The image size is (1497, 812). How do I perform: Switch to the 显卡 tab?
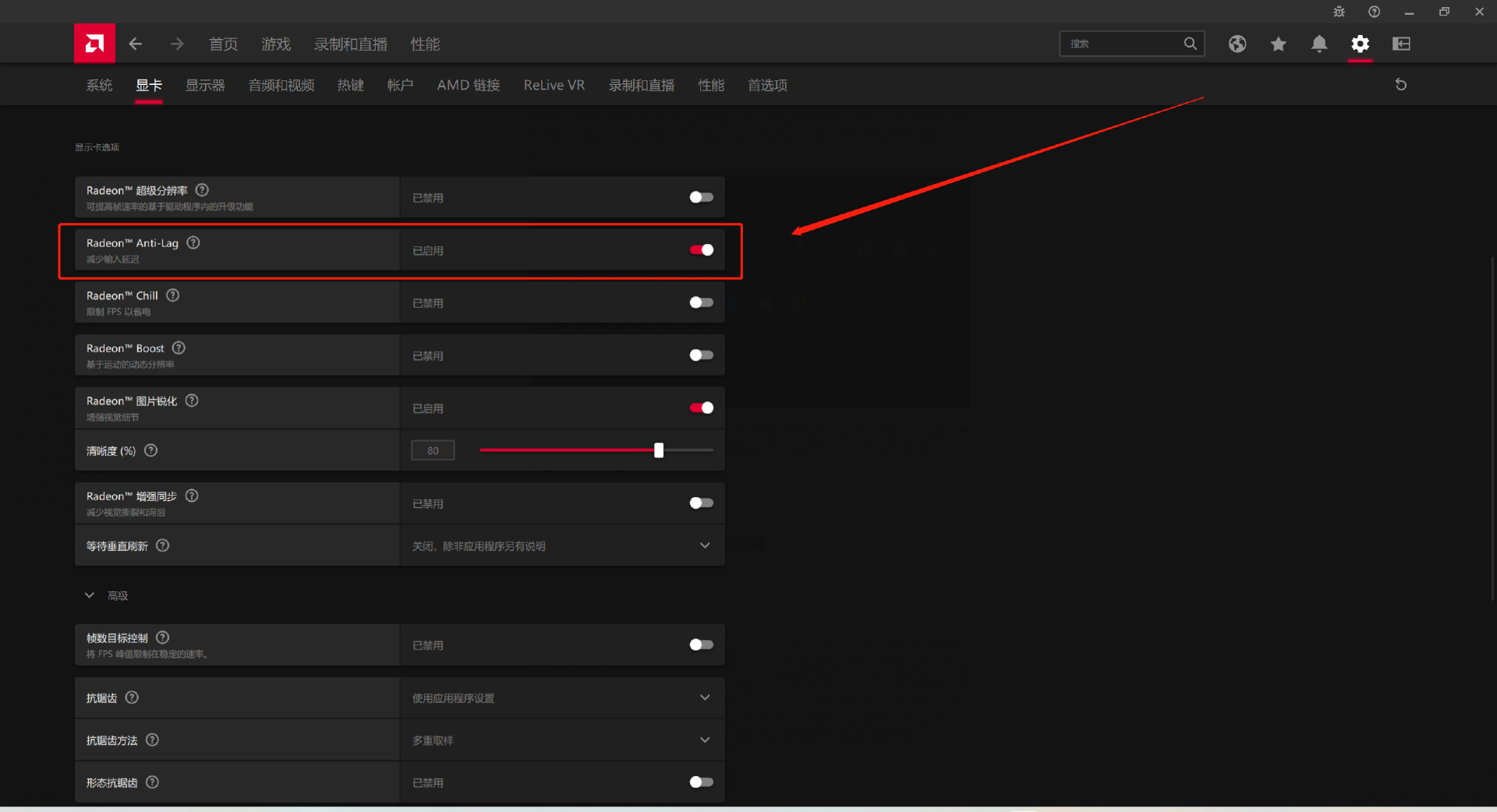pyautogui.click(x=149, y=85)
